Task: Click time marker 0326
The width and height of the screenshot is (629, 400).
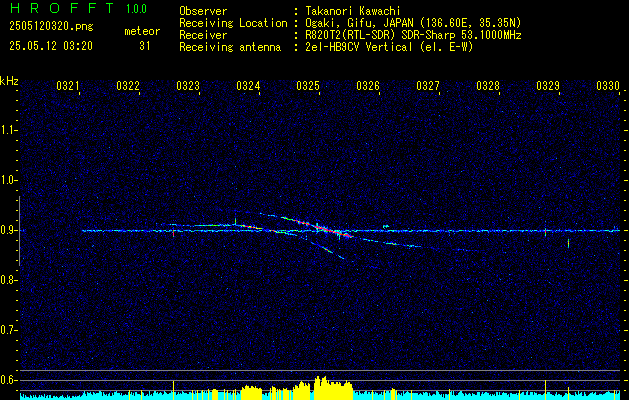Action: pyautogui.click(x=368, y=86)
